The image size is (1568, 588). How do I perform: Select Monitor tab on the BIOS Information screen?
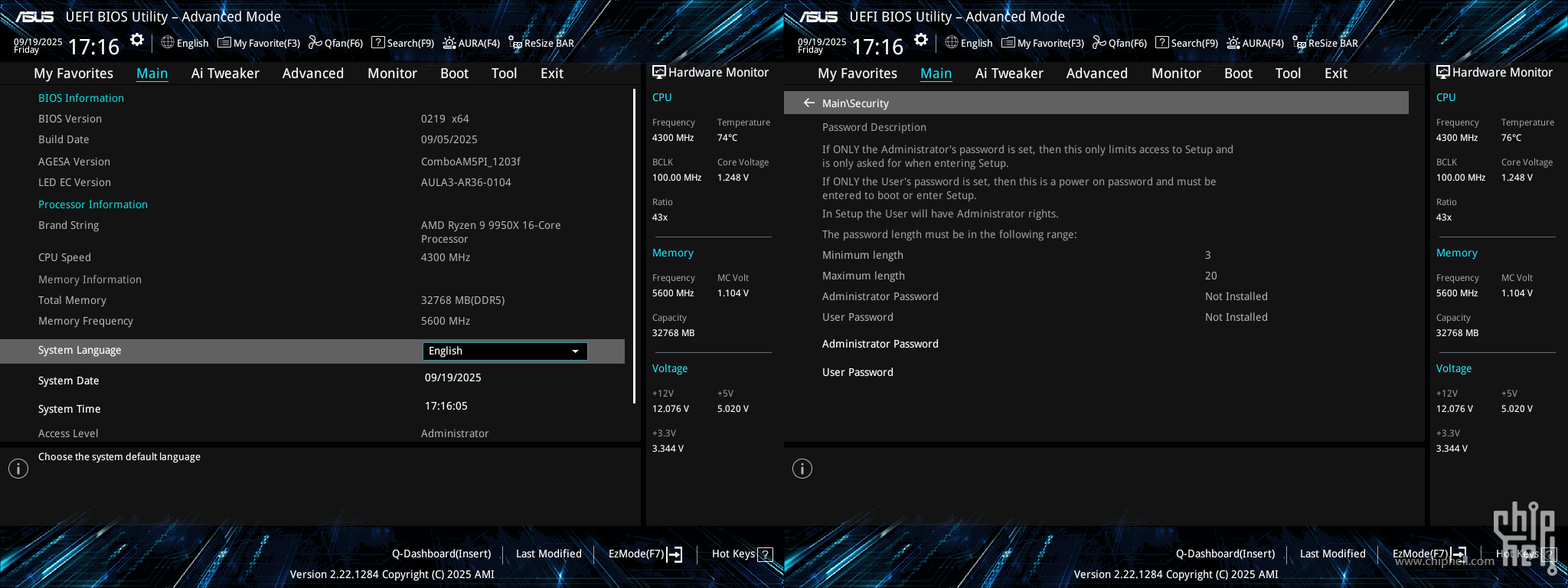[x=392, y=73]
